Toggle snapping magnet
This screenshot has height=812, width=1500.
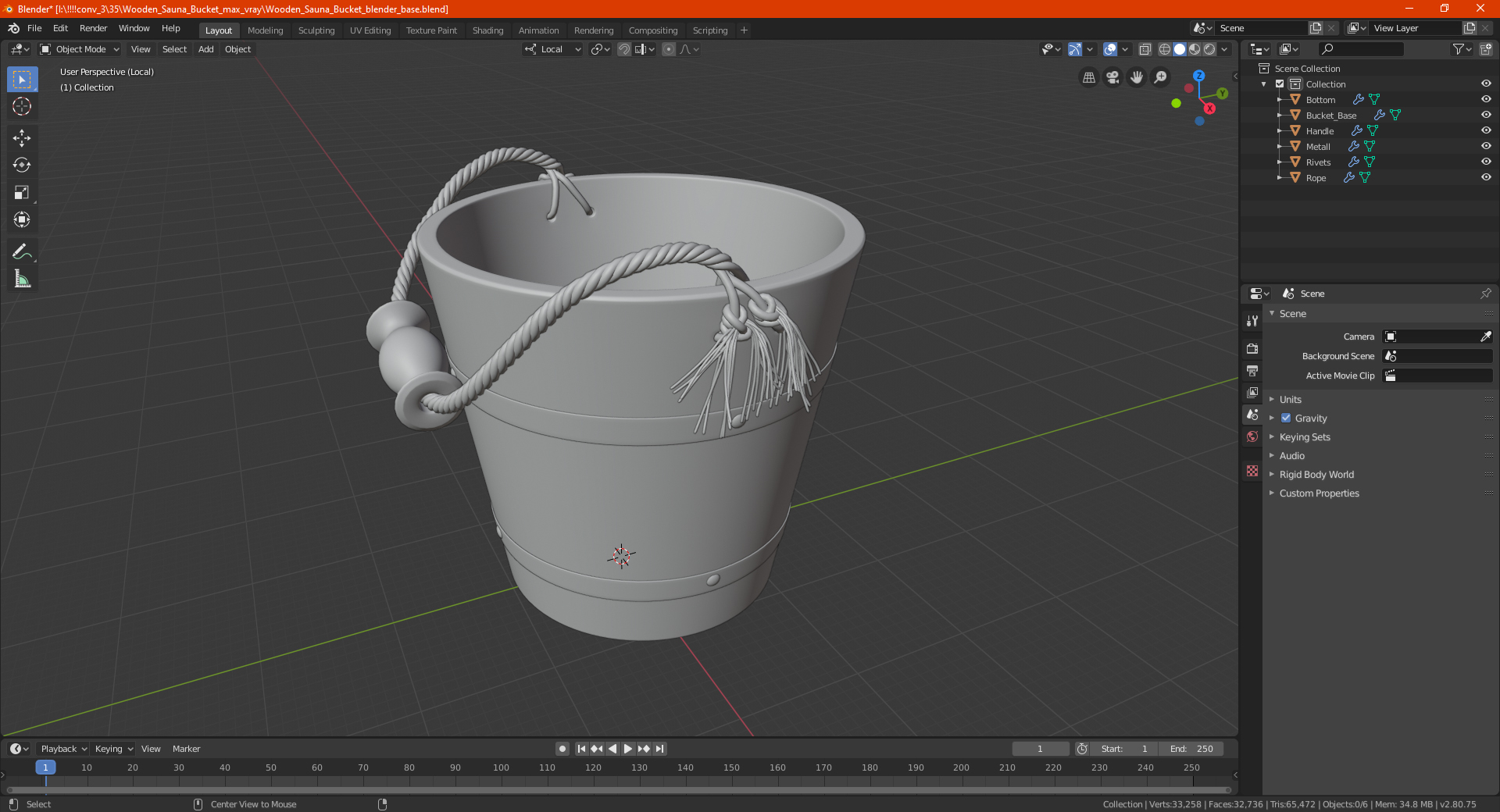click(624, 49)
